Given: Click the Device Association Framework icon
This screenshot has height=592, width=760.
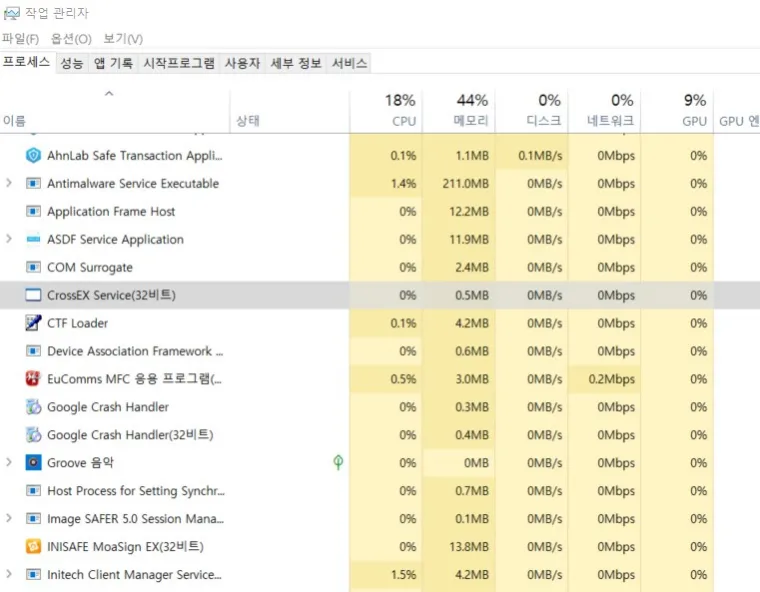Looking at the screenshot, I should point(33,351).
